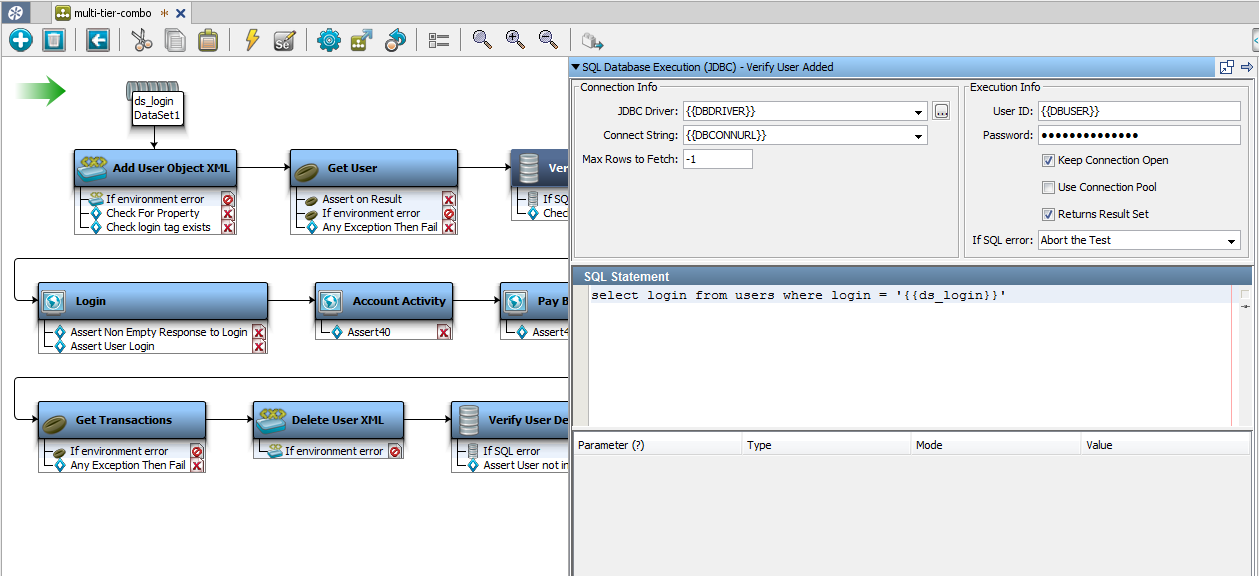Image resolution: width=1259 pixels, height=576 pixels.
Task: Click the JDBC driver browse ellipsis button
Action: (941, 111)
